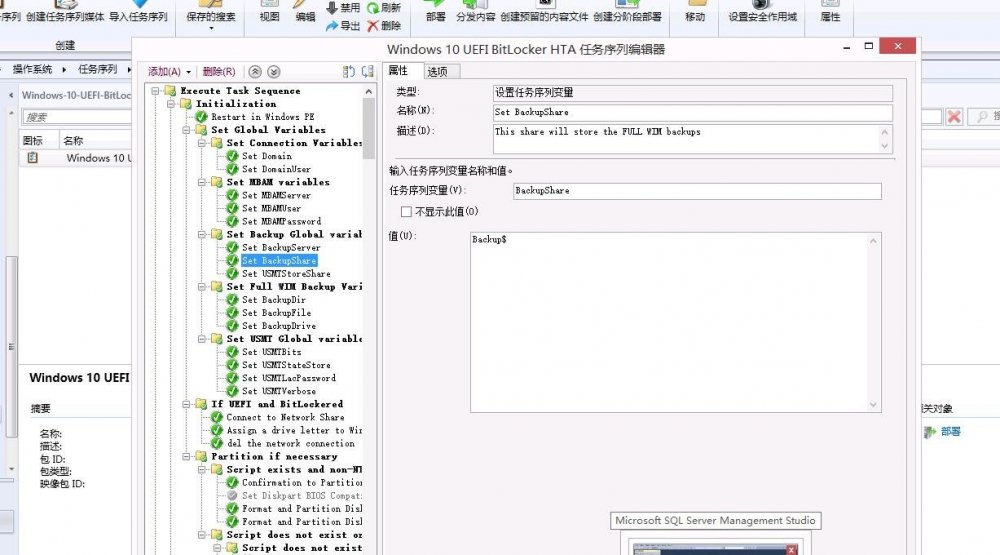Click the 部署 deployment icon in related objects

(929, 432)
